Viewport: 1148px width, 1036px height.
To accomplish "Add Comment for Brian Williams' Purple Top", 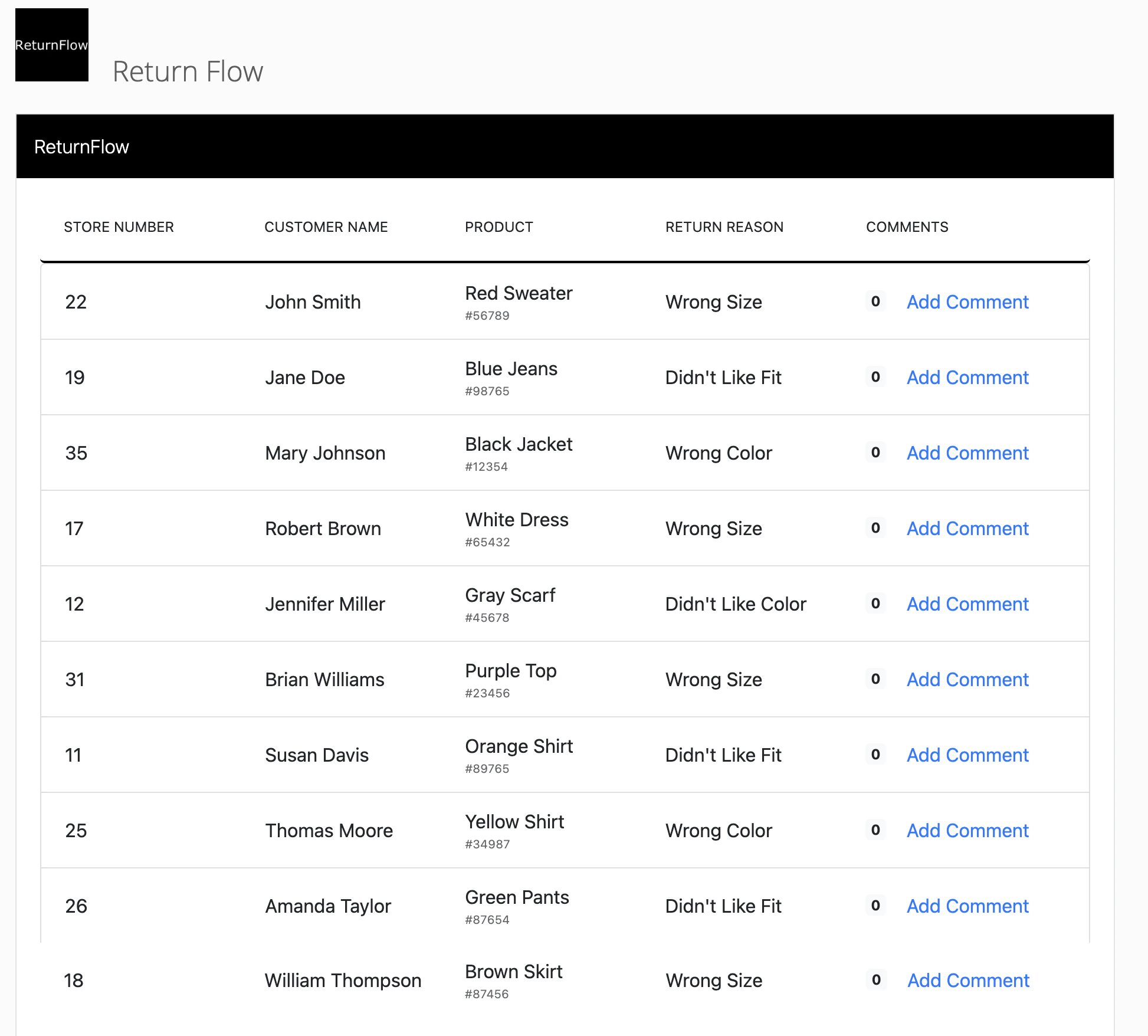I will pyautogui.click(x=967, y=680).
